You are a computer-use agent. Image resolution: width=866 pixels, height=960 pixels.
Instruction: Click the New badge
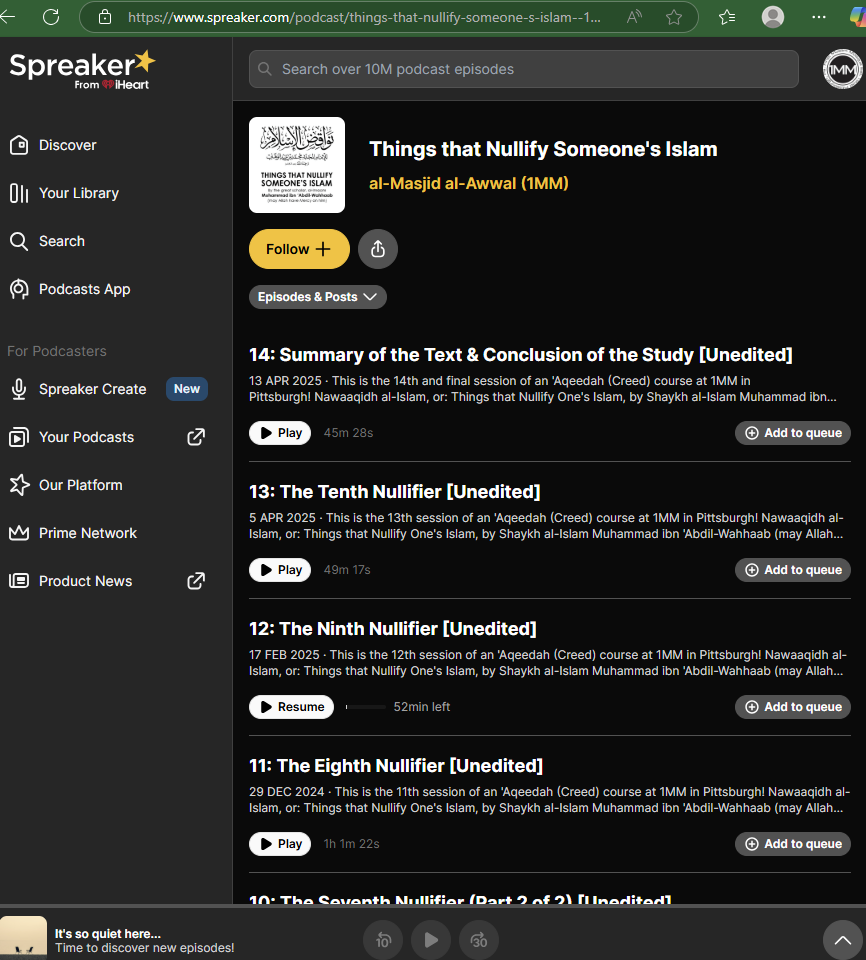tap(187, 389)
